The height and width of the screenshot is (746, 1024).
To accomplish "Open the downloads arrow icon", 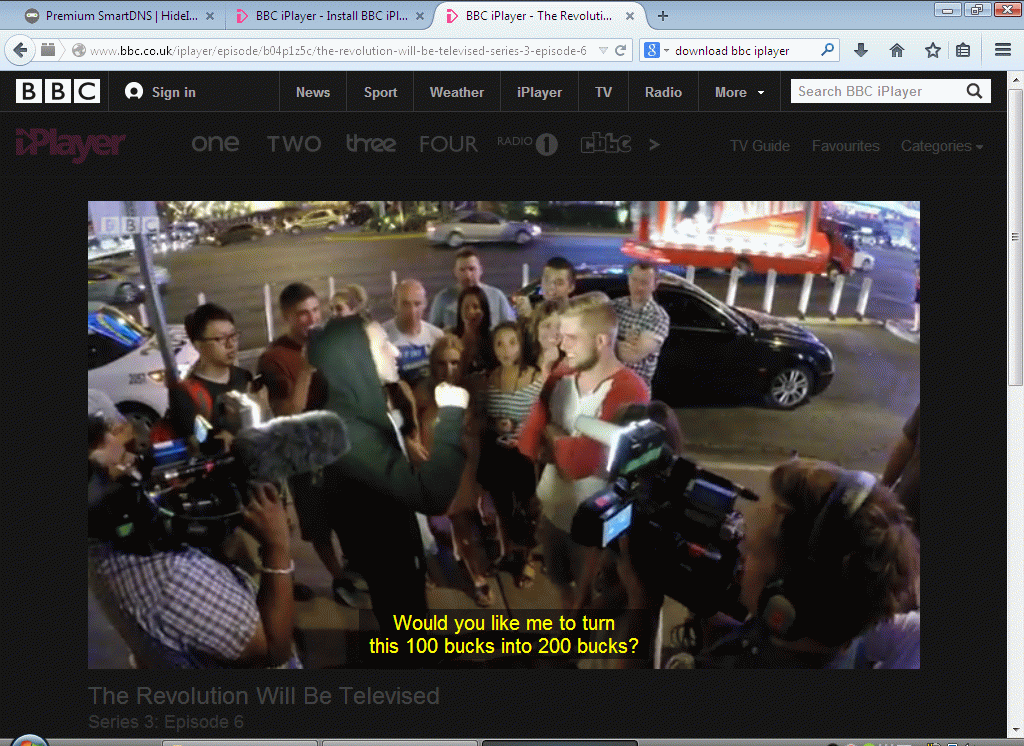I will [x=861, y=50].
